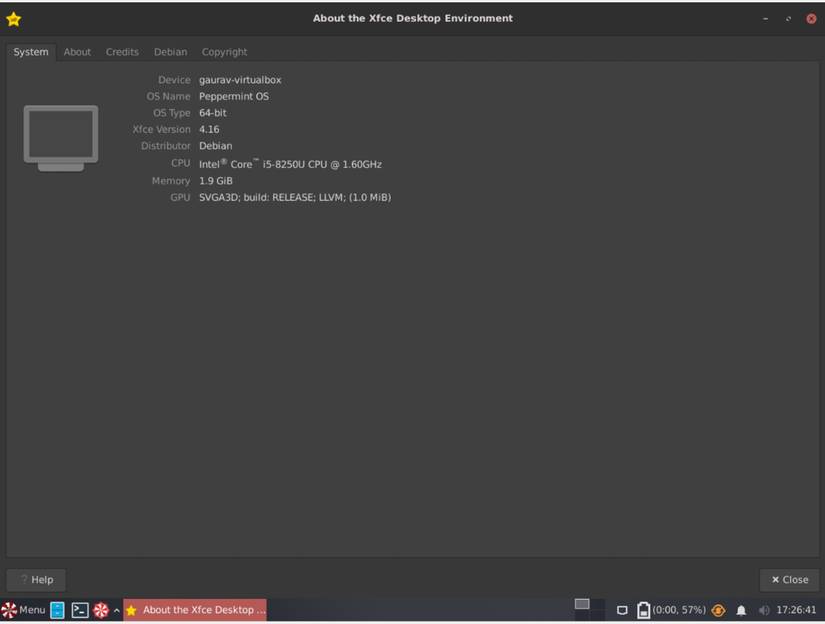The image size is (825, 624).
Task: Open the volume control in system tray
Action: tap(762, 610)
